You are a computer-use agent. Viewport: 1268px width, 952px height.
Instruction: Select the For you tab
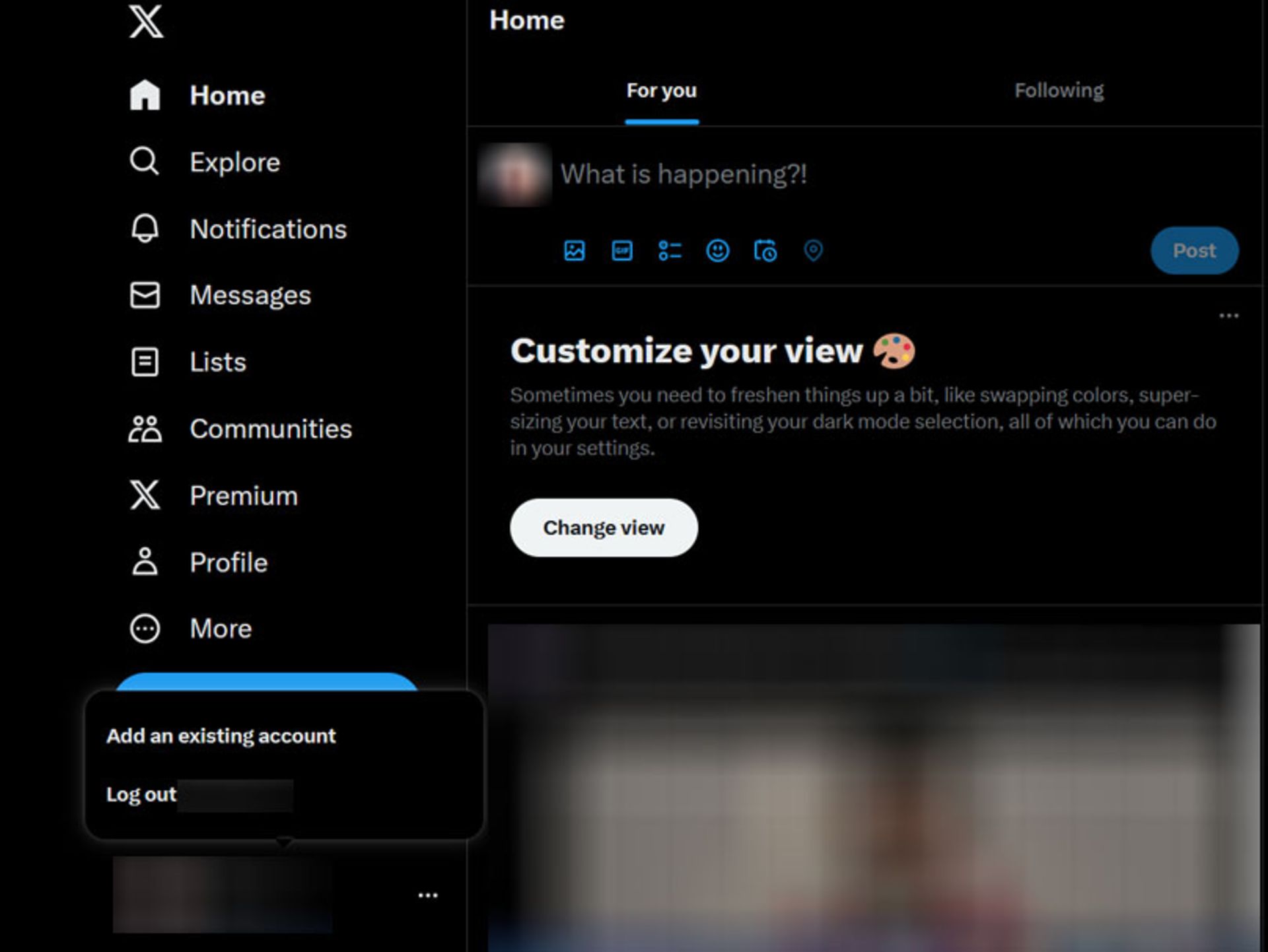(x=661, y=91)
